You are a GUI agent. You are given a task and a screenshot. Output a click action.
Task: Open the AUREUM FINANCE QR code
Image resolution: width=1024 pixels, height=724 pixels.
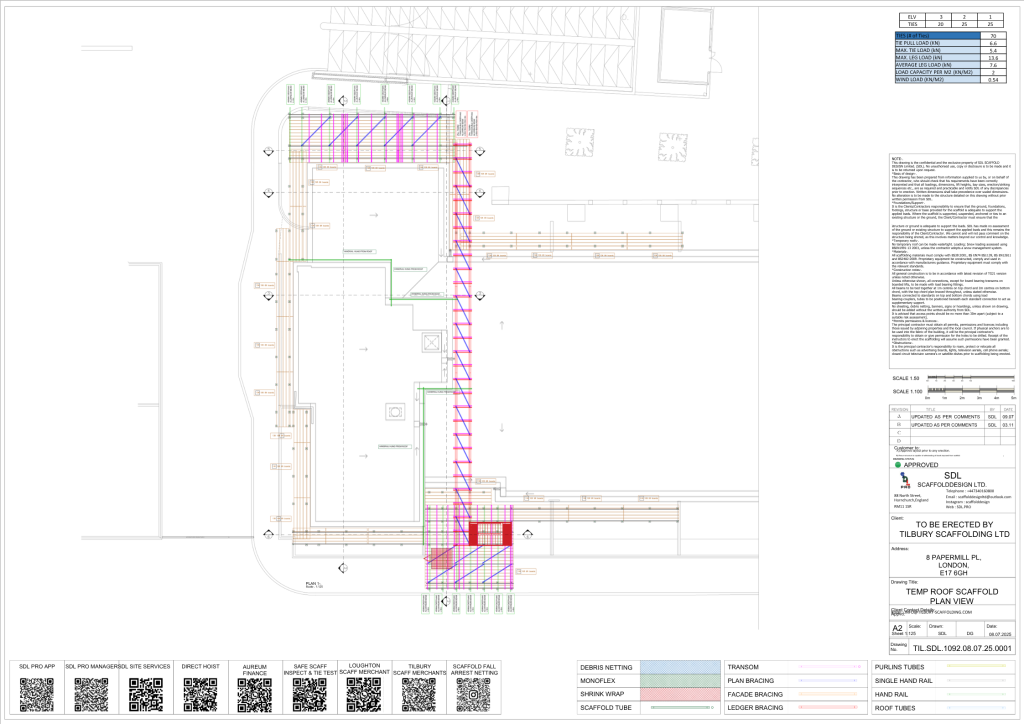255,695
